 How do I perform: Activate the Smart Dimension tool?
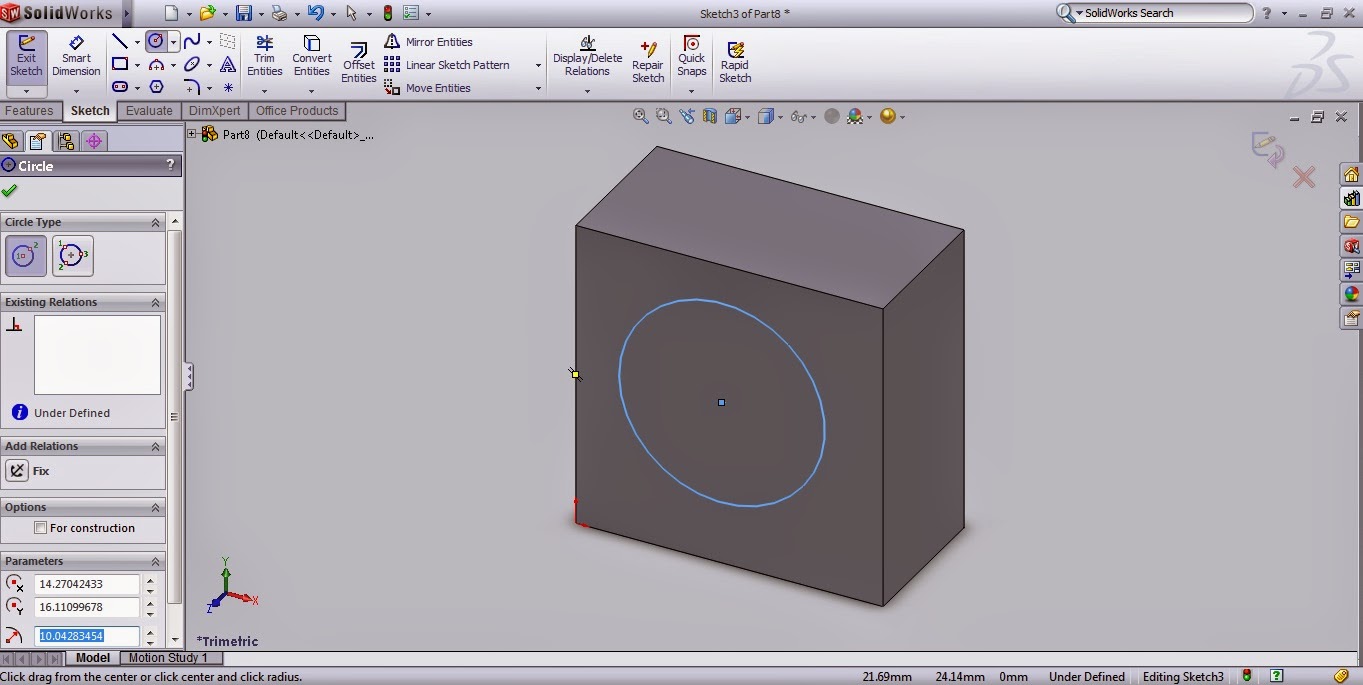coord(76,56)
